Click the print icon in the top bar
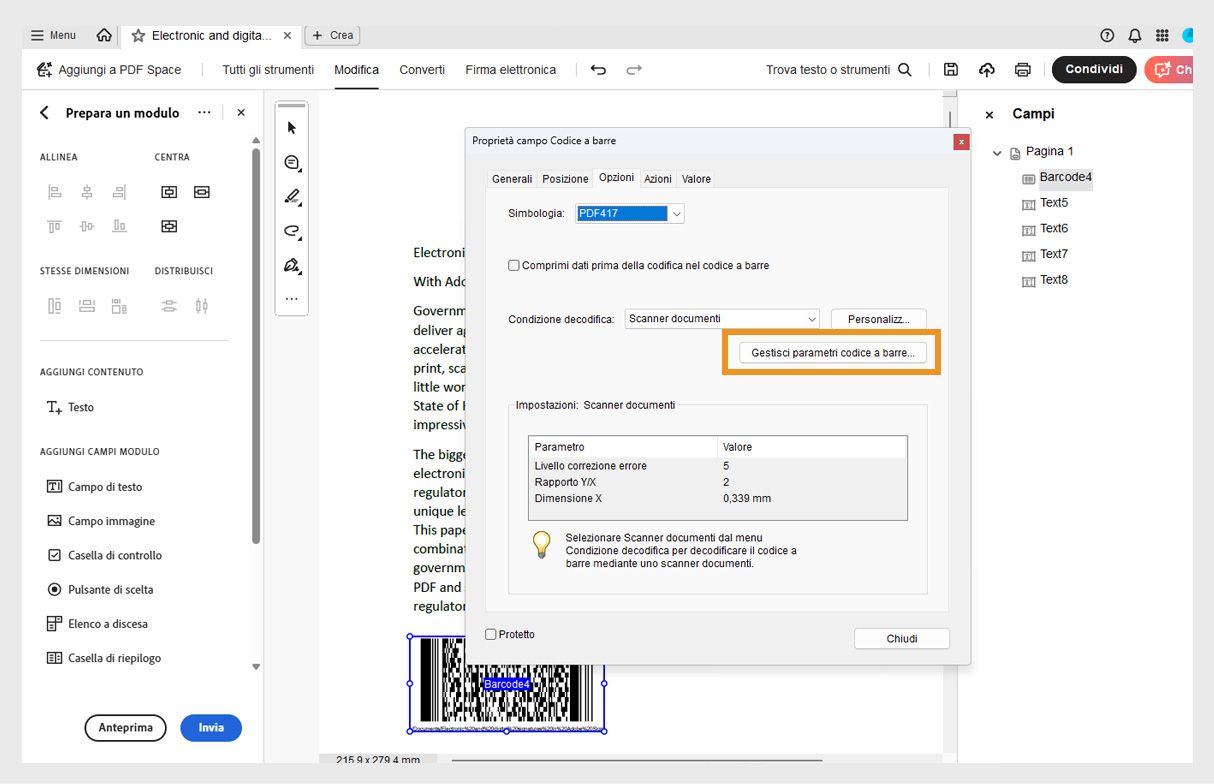Image resolution: width=1214 pixels, height=784 pixels. click(1022, 69)
